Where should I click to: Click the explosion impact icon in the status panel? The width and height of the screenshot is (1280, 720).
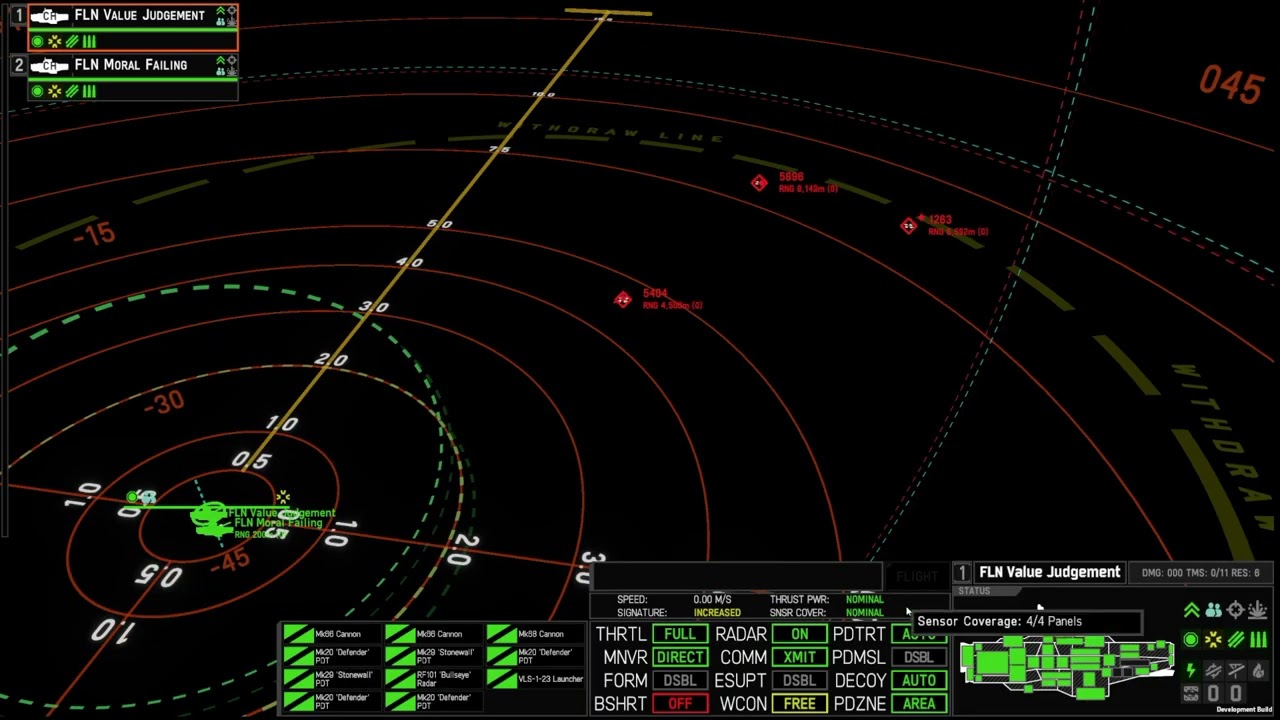pyautogui.click(x=1258, y=610)
